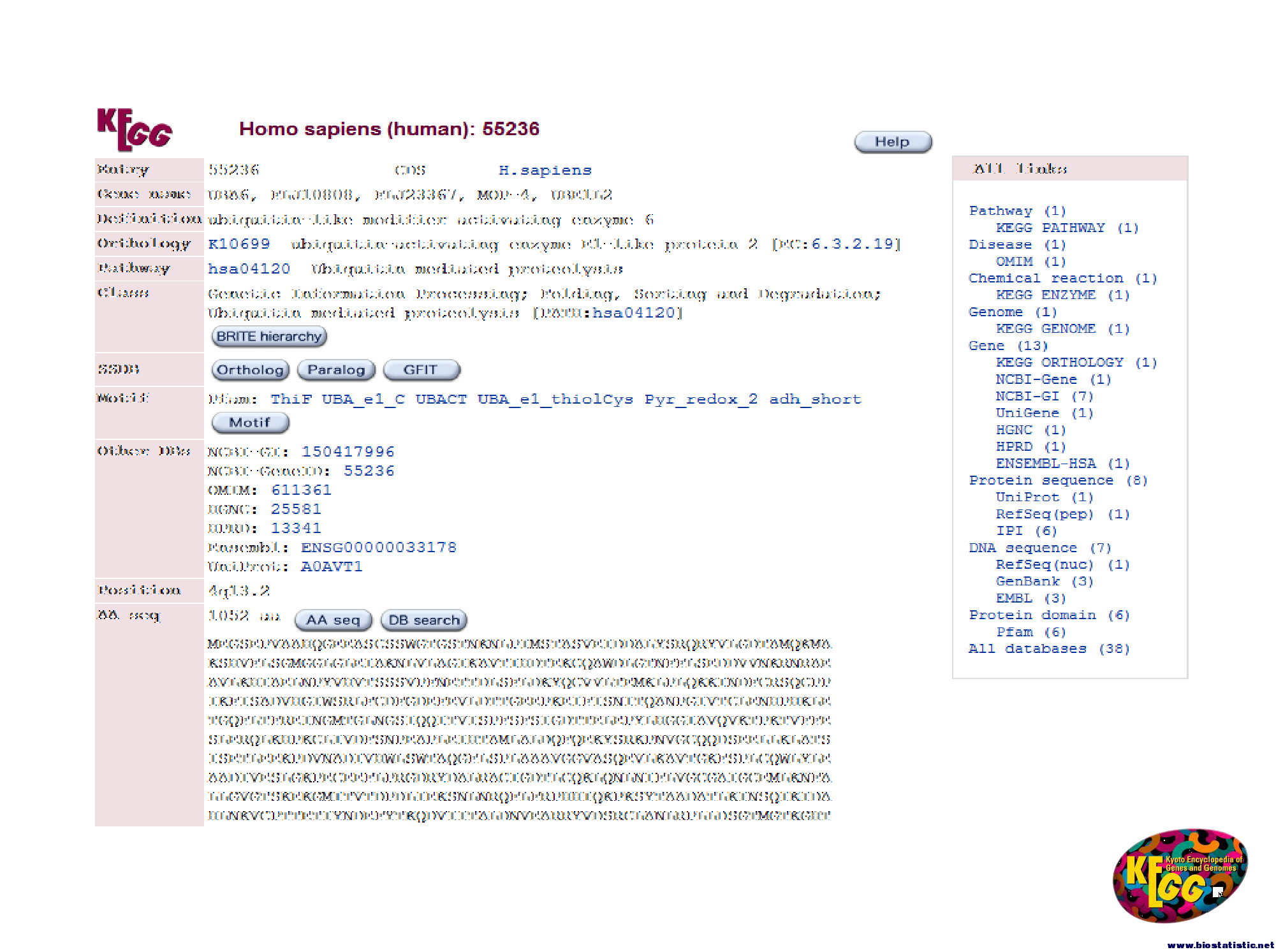Viewport: 1276px width, 952px height.
Task: Open DNA sequence (7) link
Action: pyautogui.click(x=1040, y=548)
